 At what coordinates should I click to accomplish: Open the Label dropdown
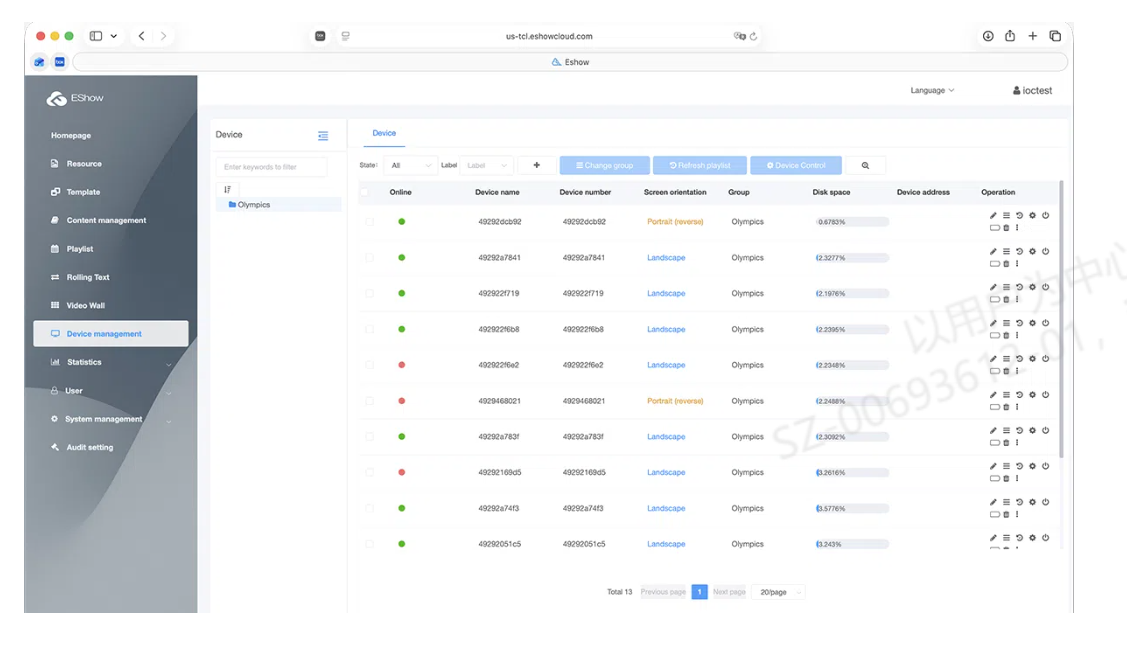click(487, 165)
